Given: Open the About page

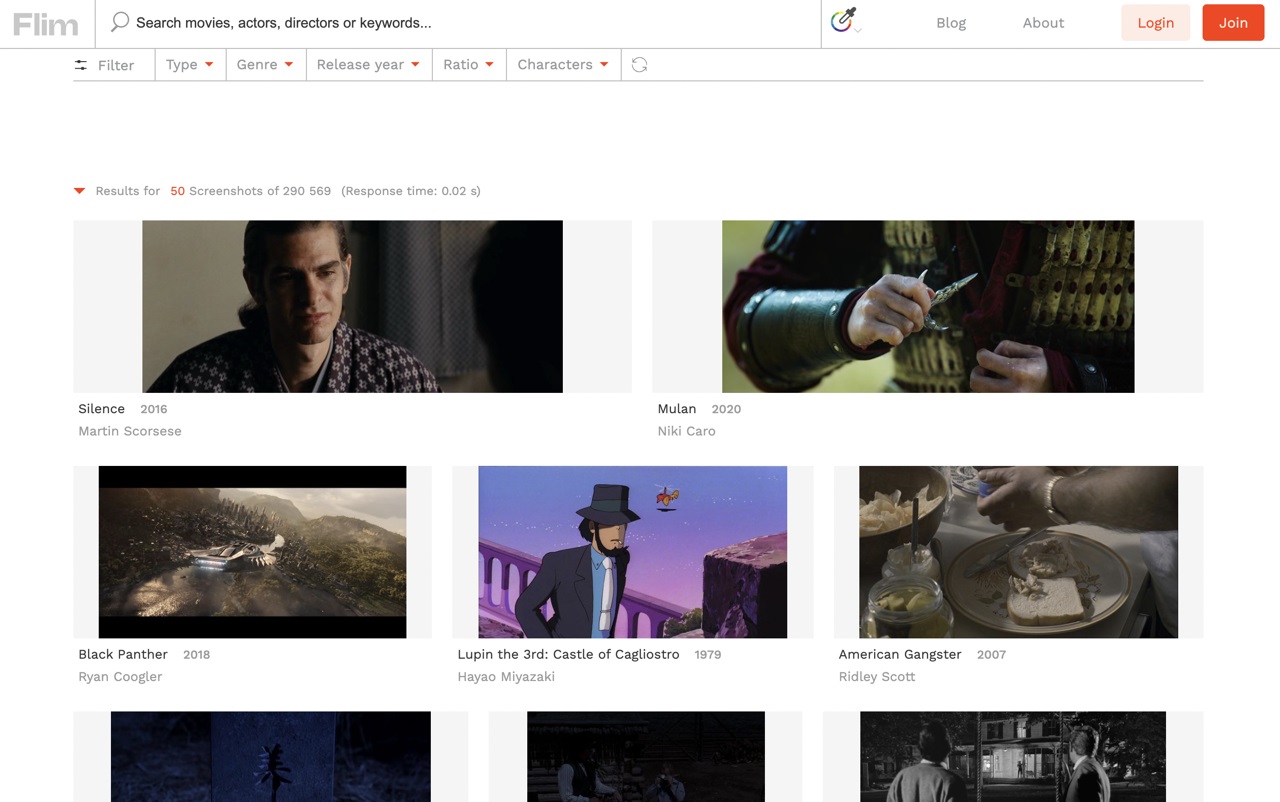Looking at the screenshot, I should coord(1043,23).
